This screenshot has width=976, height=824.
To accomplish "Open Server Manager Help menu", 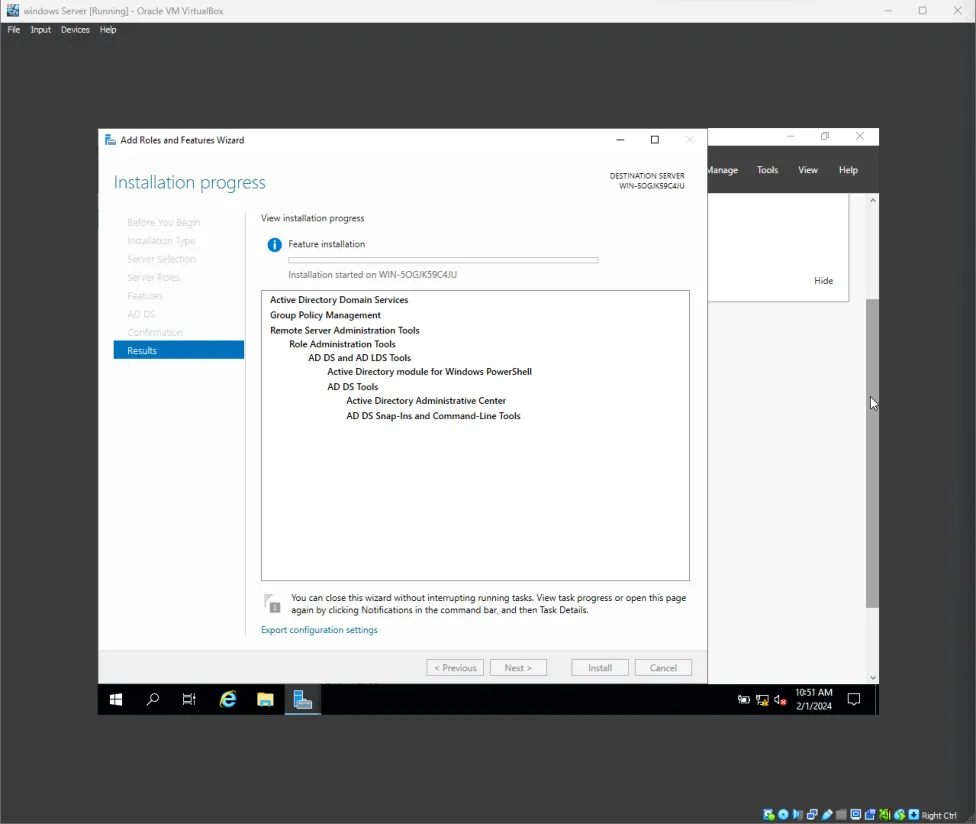I will pyautogui.click(x=848, y=170).
